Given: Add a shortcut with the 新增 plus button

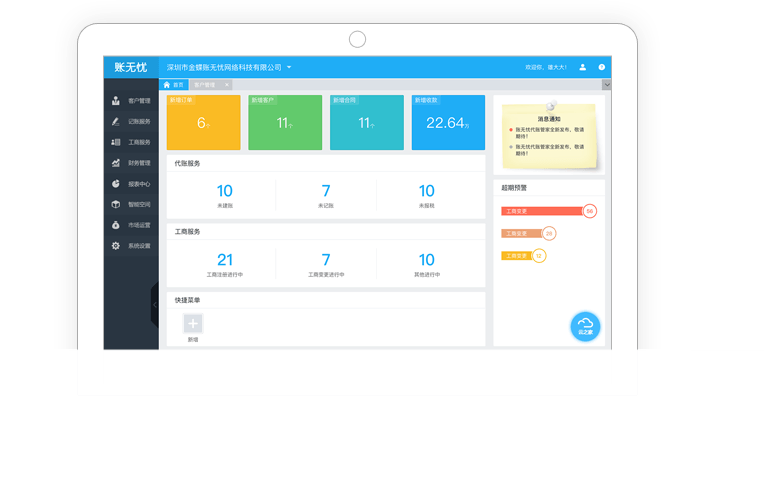Looking at the screenshot, I should coord(193,324).
